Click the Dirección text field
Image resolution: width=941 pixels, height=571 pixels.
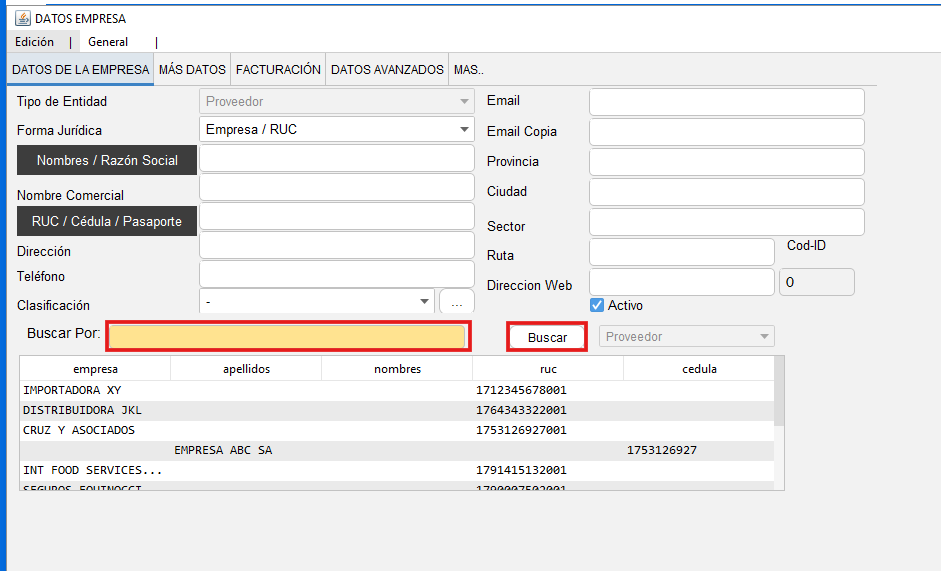(x=336, y=246)
